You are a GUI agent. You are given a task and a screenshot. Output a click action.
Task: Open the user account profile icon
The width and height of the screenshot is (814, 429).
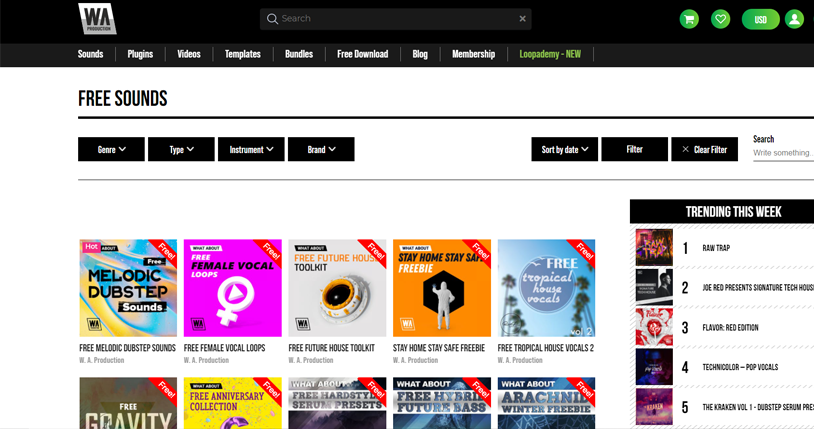tap(794, 19)
